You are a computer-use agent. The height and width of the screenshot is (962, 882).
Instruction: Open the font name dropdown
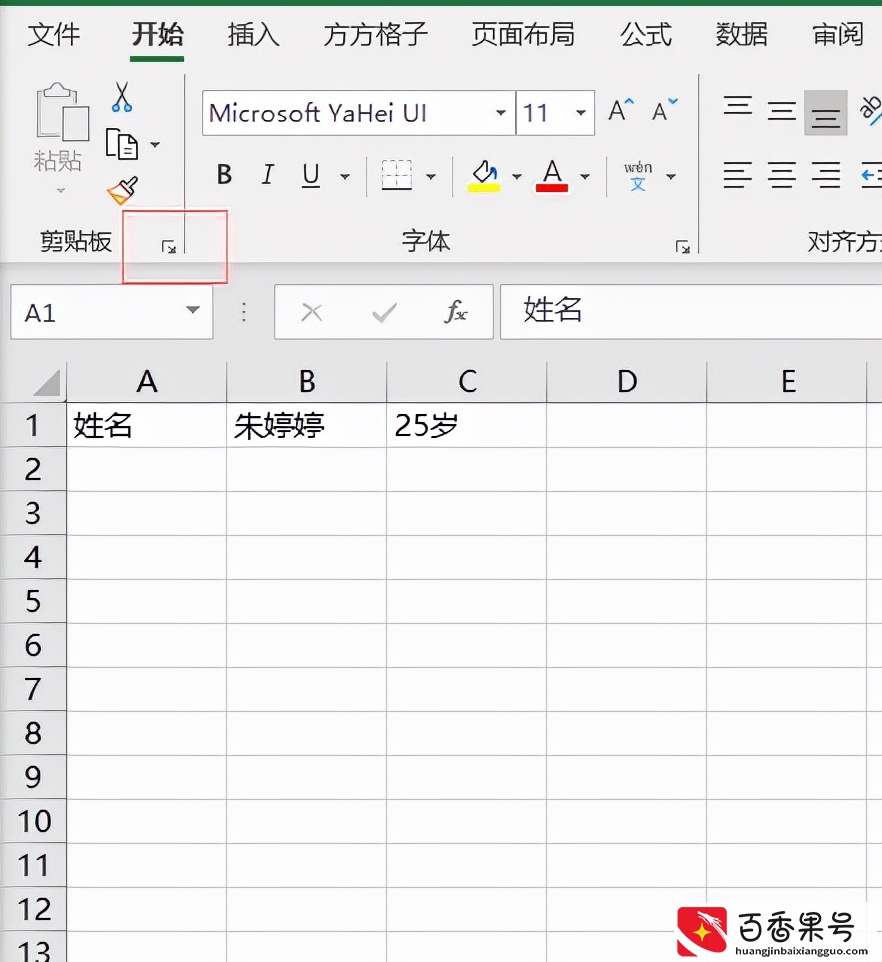[501, 112]
